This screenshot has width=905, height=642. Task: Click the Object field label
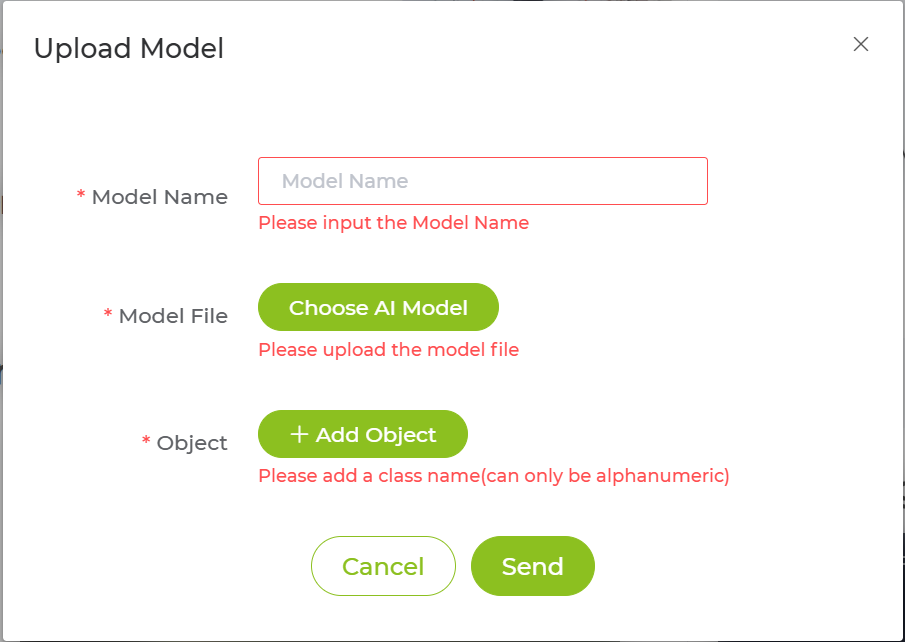point(192,442)
